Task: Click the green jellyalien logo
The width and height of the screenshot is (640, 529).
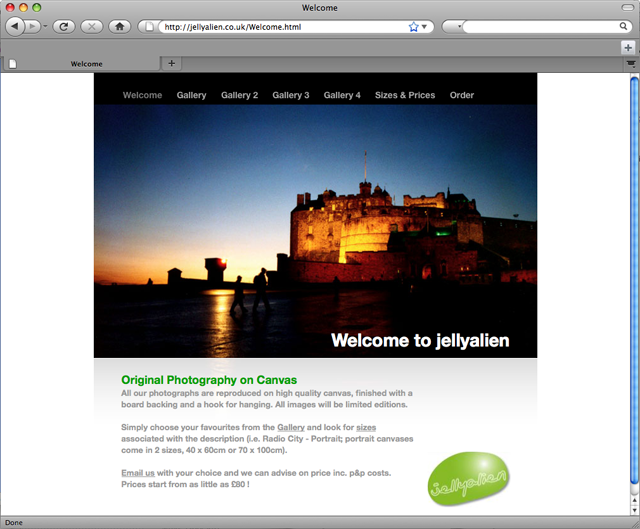Action: click(x=469, y=478)
